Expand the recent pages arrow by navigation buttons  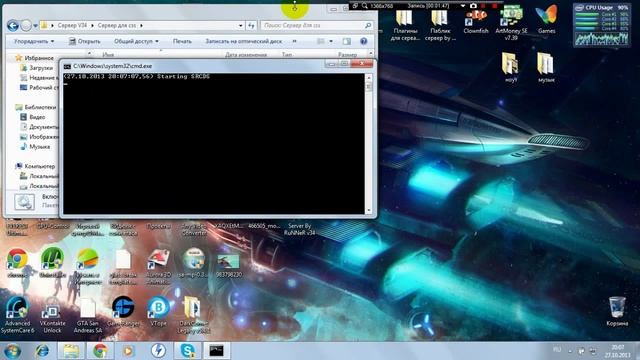(x=36, y=26)
